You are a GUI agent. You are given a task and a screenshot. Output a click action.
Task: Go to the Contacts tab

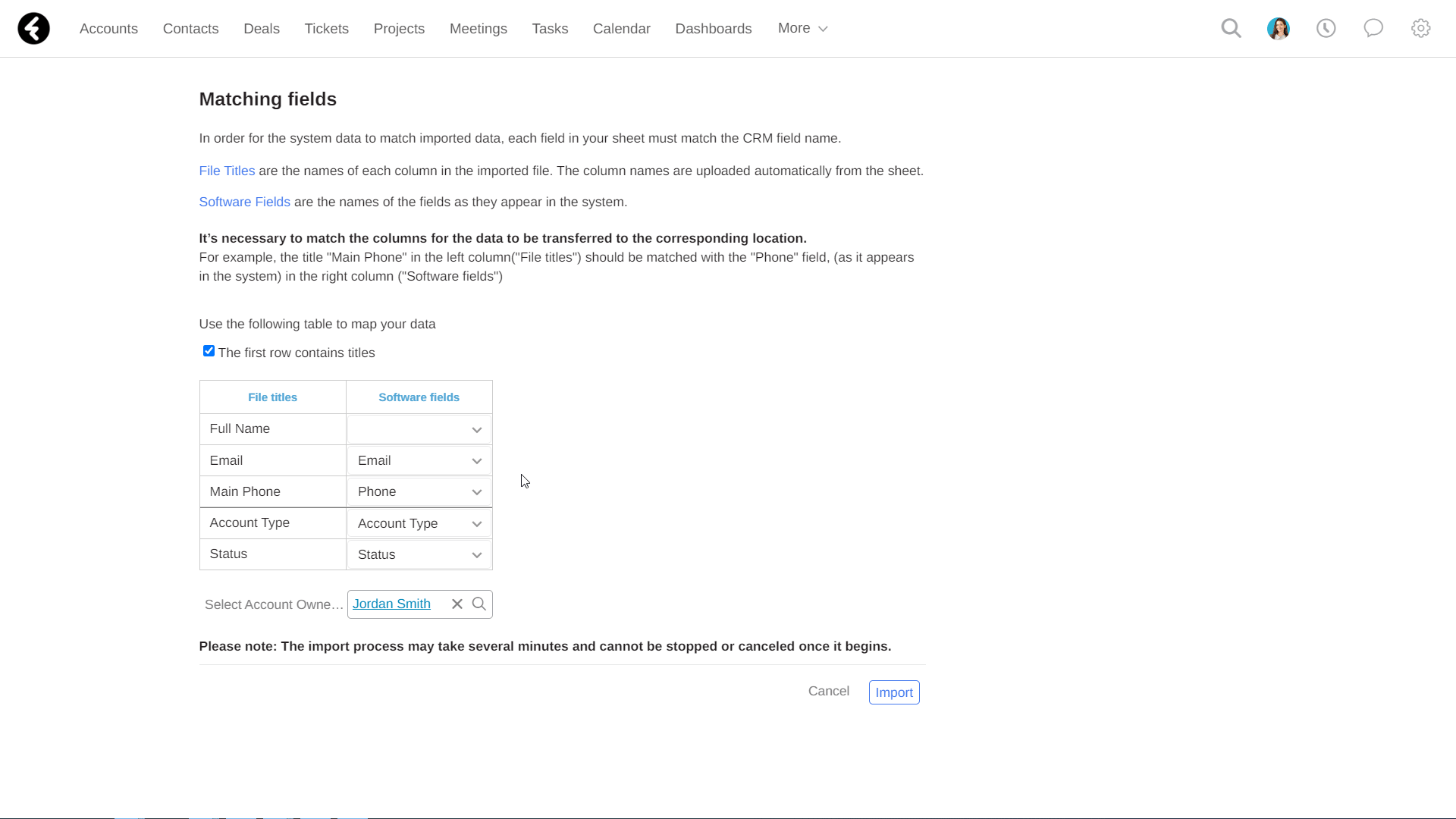click(x=190, y=29)
